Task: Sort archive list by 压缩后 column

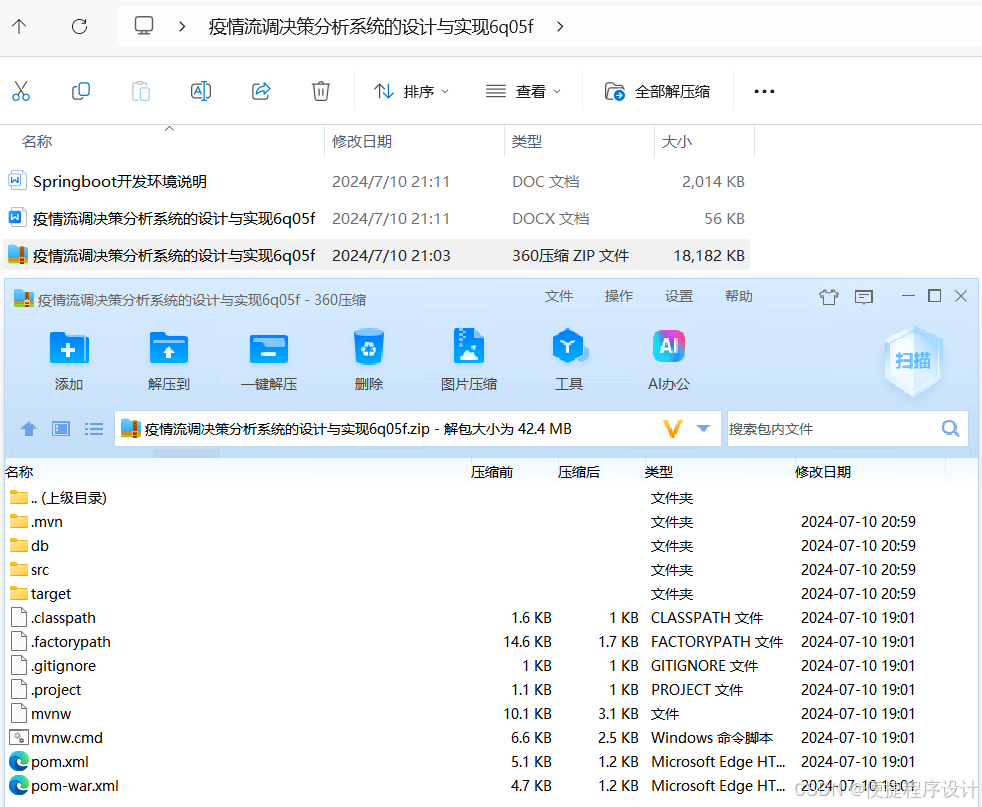Action: click(x=579, y=472)
